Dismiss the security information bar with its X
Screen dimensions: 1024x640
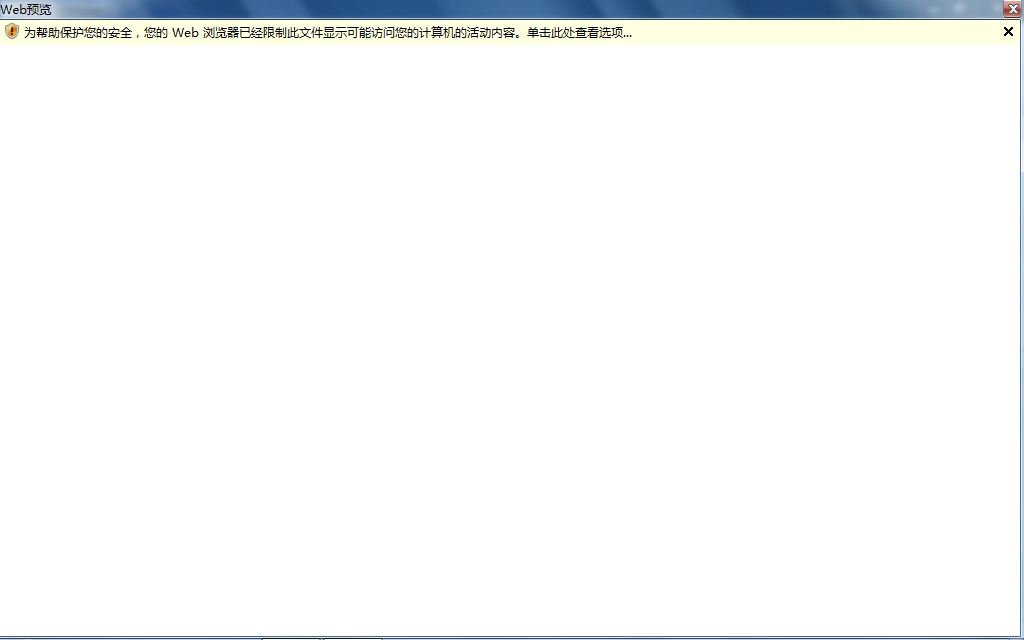pyautogui.click(x=1008, y=31)
